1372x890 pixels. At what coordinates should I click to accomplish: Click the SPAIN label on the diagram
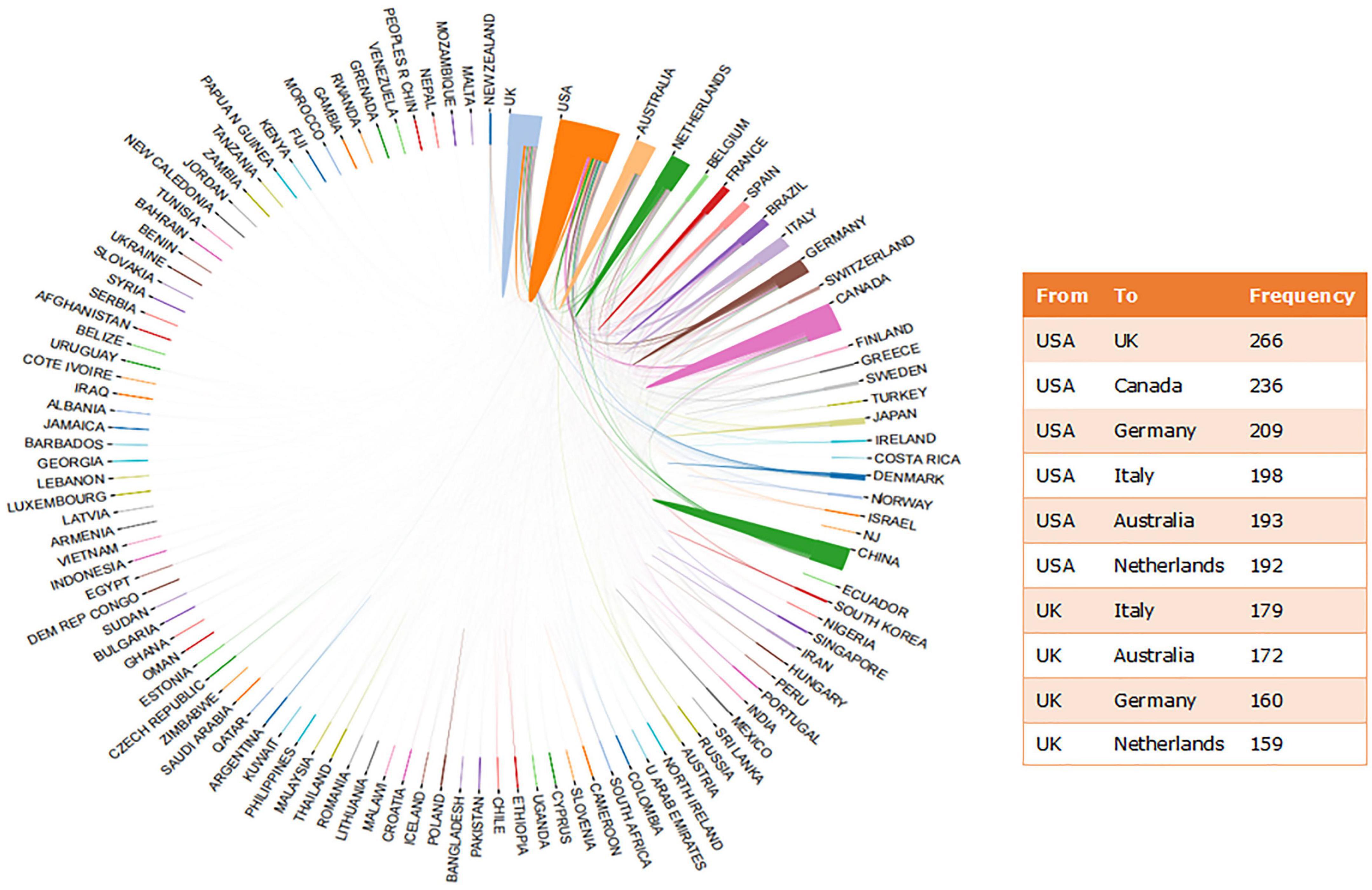point(763,182)
